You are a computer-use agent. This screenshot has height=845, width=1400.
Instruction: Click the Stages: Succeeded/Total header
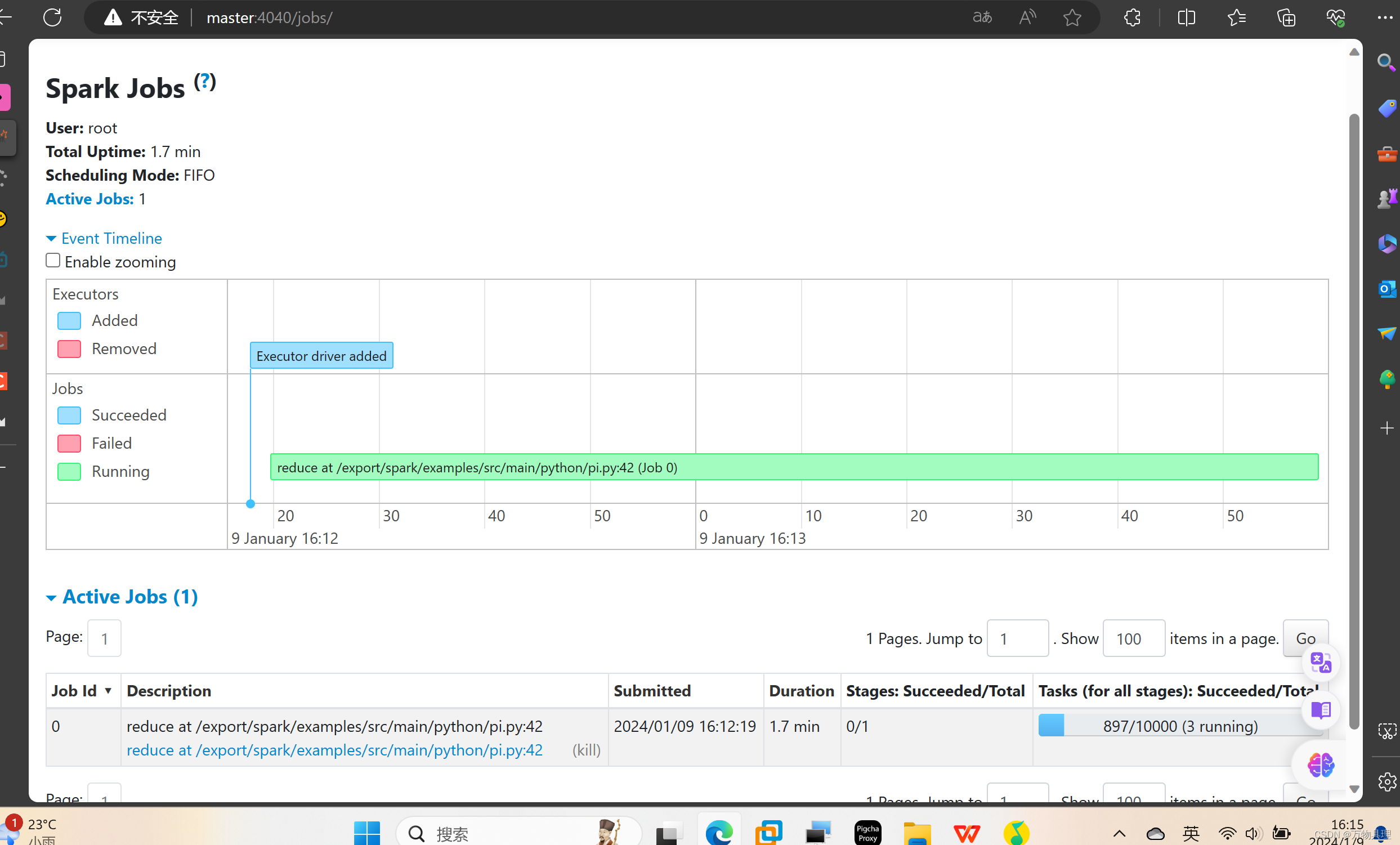(x=935, y=690)
